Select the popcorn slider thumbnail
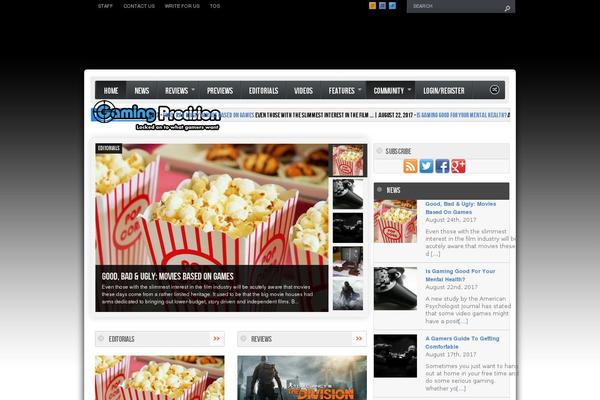 348,160
